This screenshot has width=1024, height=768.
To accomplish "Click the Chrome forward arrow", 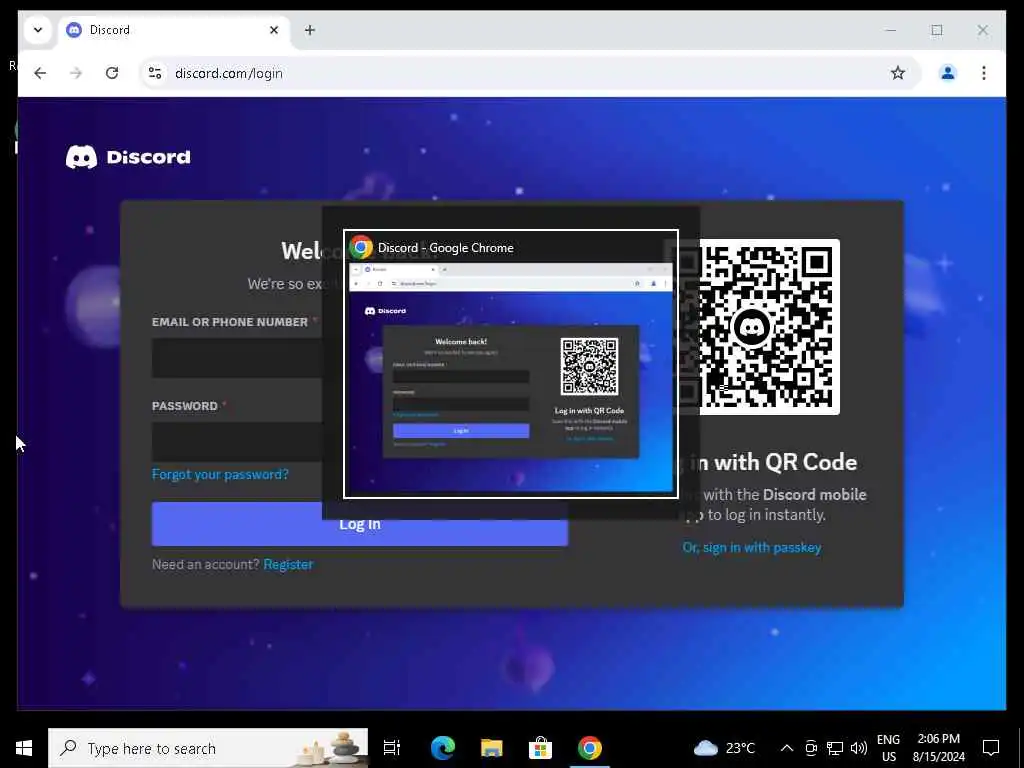I will point(76,73).
